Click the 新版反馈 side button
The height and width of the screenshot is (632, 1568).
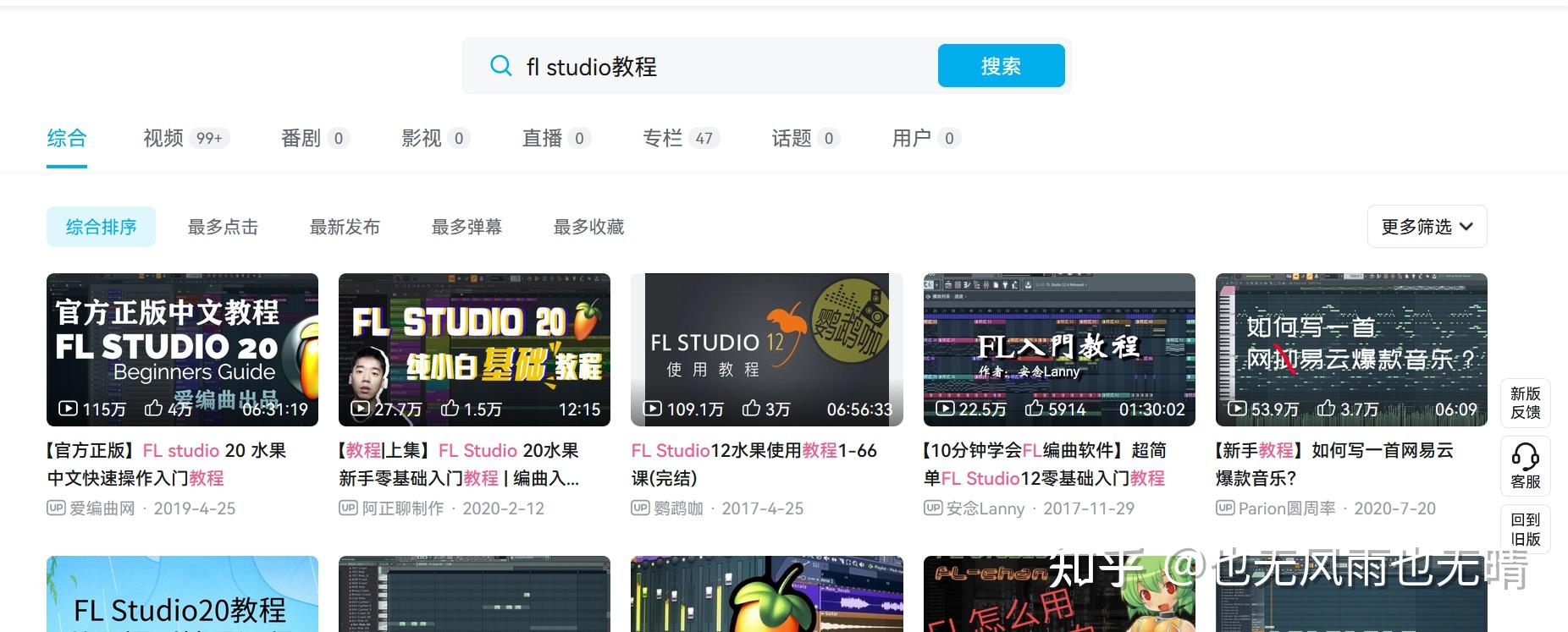pyautogui.click(x=1526, y=403)
